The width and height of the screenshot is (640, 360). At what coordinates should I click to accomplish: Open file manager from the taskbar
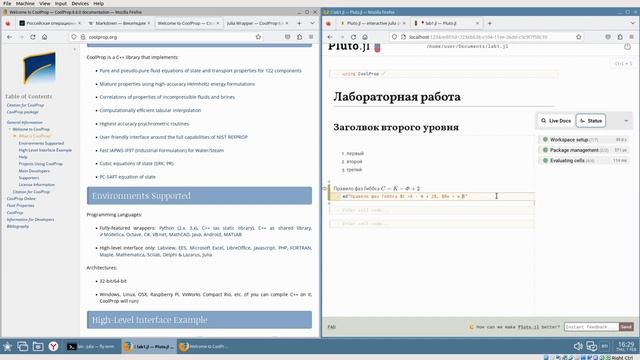(38, 347)
